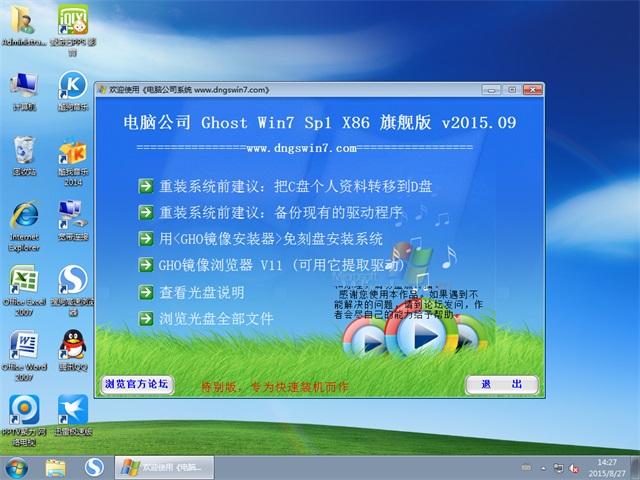Click the green arrow beside GHO镜像安装器 entry
The height and width of the screenshot is (480, 640).
click(x=146, y=239)
